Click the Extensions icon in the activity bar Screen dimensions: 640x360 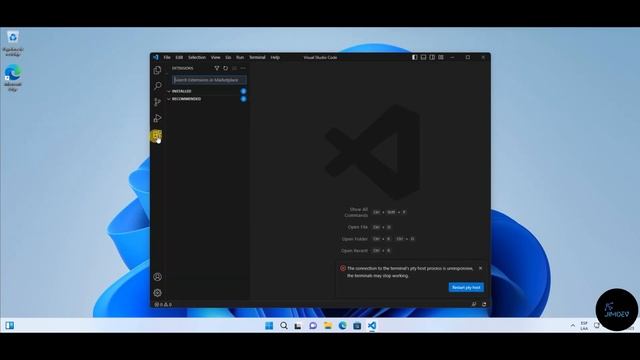pos(157,135)
